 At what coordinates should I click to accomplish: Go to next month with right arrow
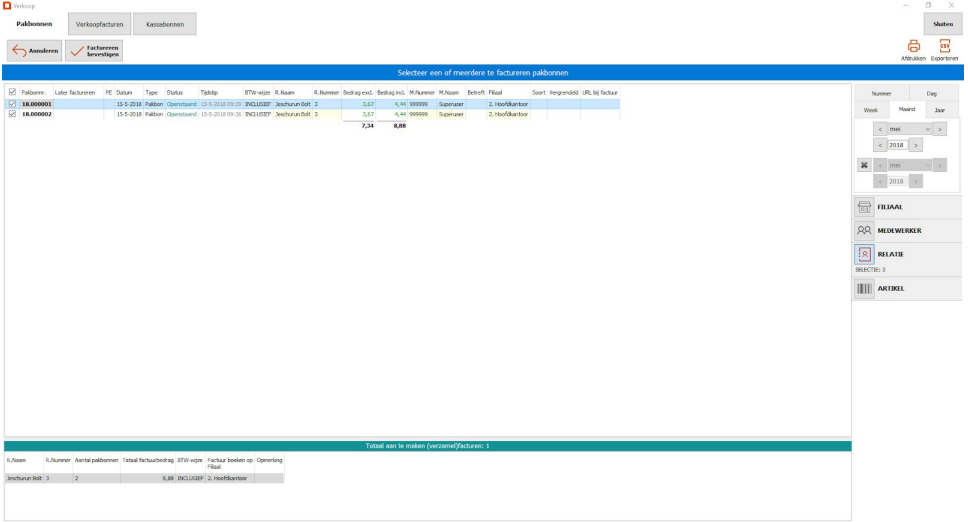pyautogui.click(x=941, y=129)
